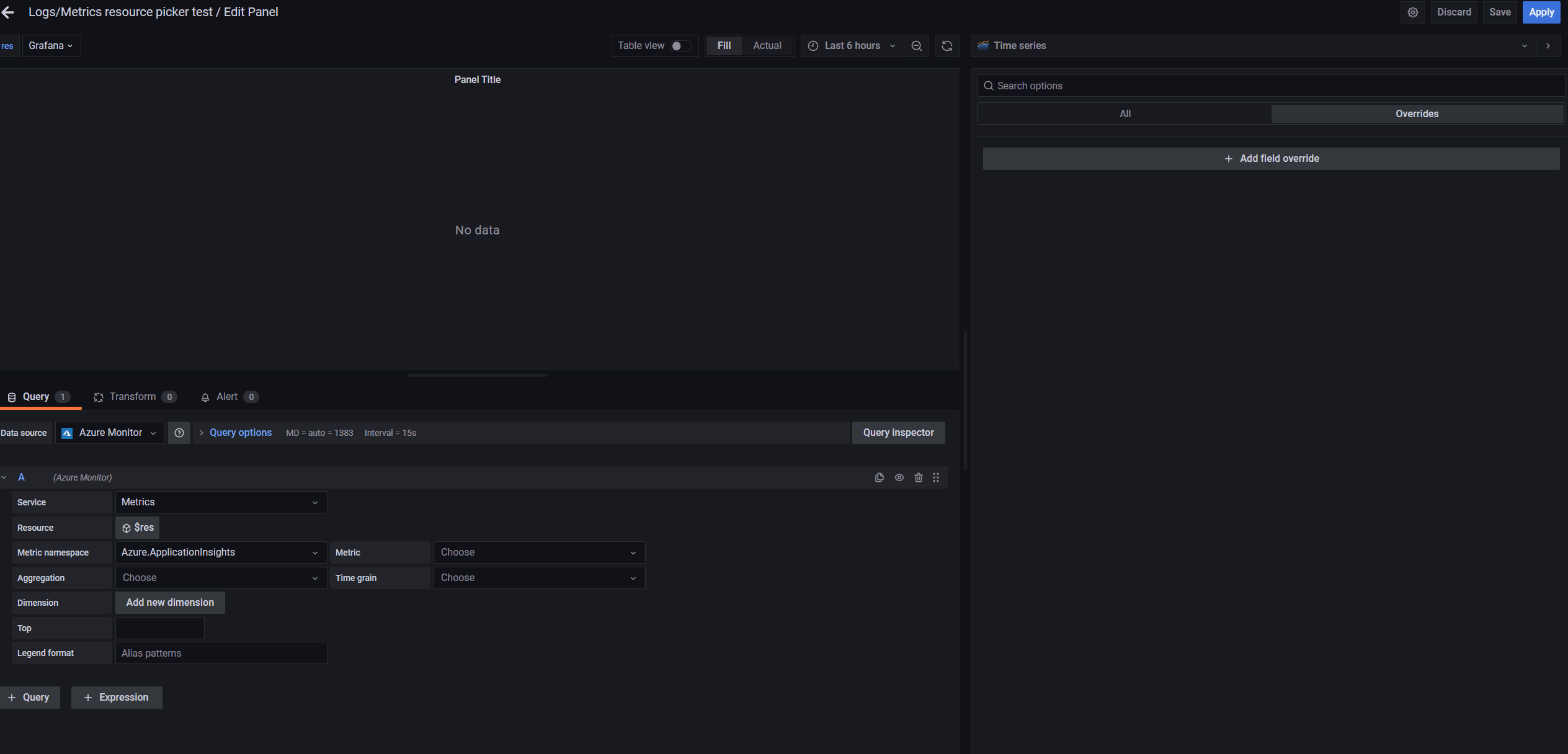Zoom out the panel time range
The width and height of the screenshot is (1568, 754).
point(917,45)
